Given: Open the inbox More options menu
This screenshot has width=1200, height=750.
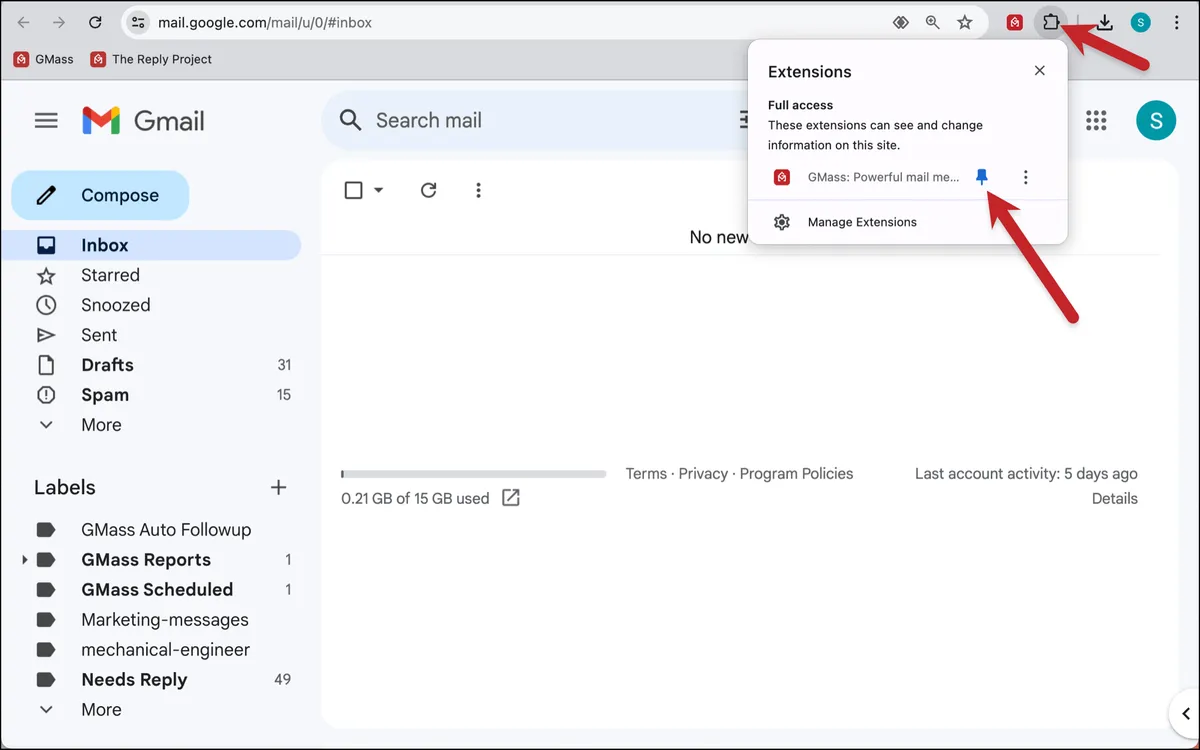Looking at the screenshot, I should tap(478, 190).
